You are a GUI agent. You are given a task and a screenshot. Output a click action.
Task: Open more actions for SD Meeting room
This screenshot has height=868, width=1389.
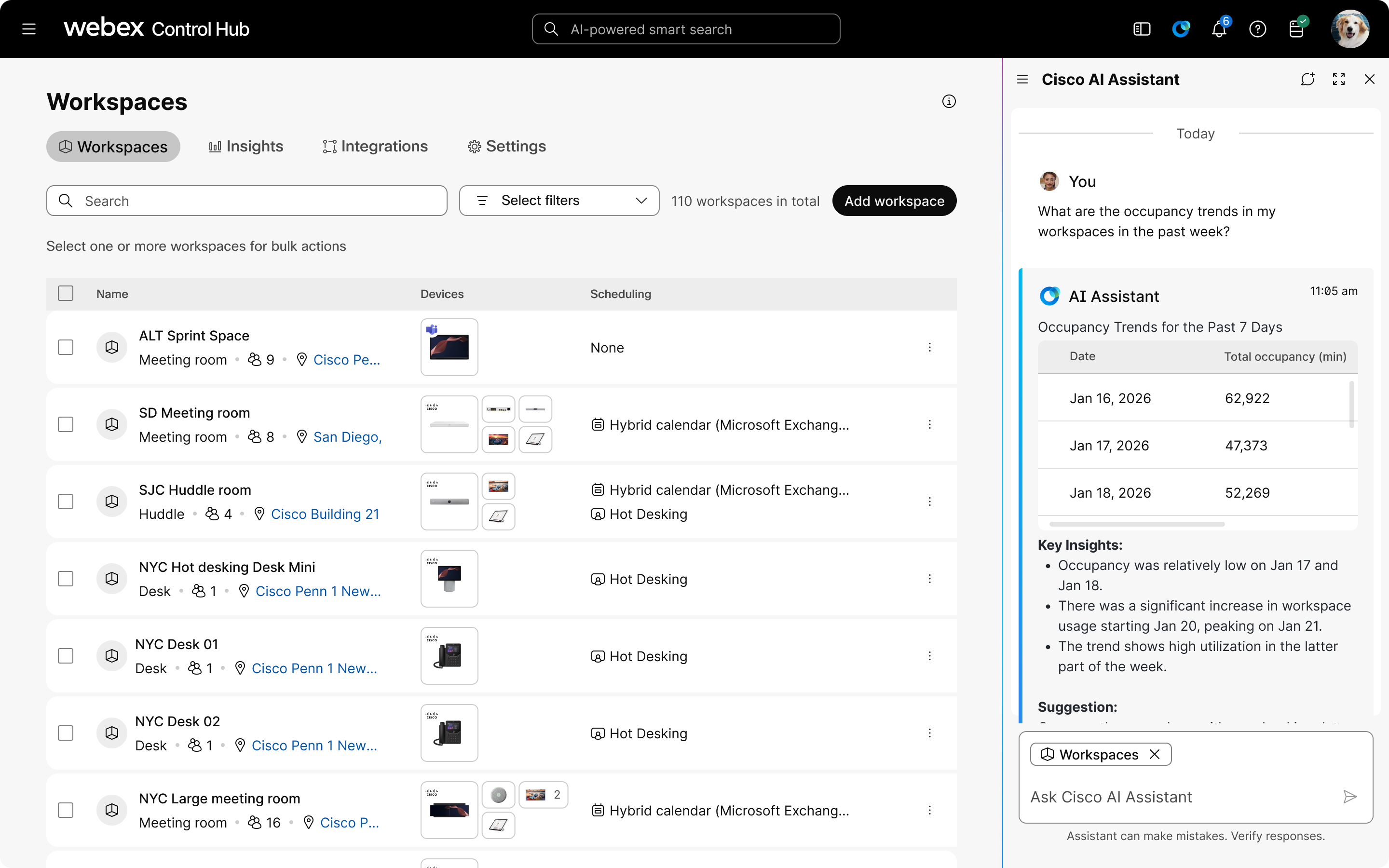tap(929, 424)
